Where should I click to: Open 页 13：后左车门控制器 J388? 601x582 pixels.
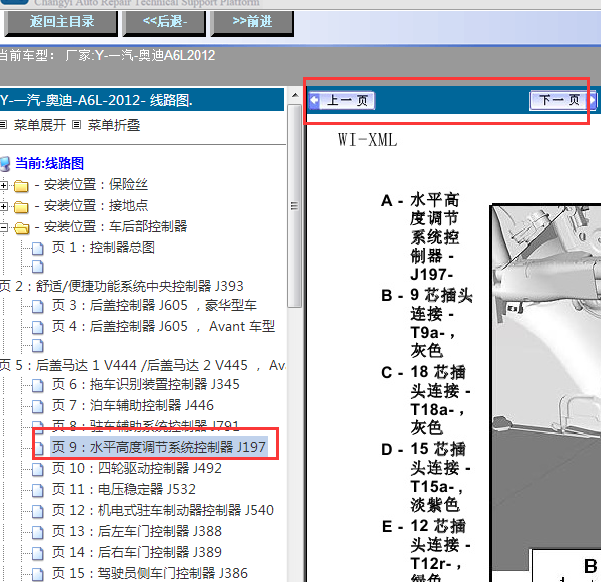(137, 532)
